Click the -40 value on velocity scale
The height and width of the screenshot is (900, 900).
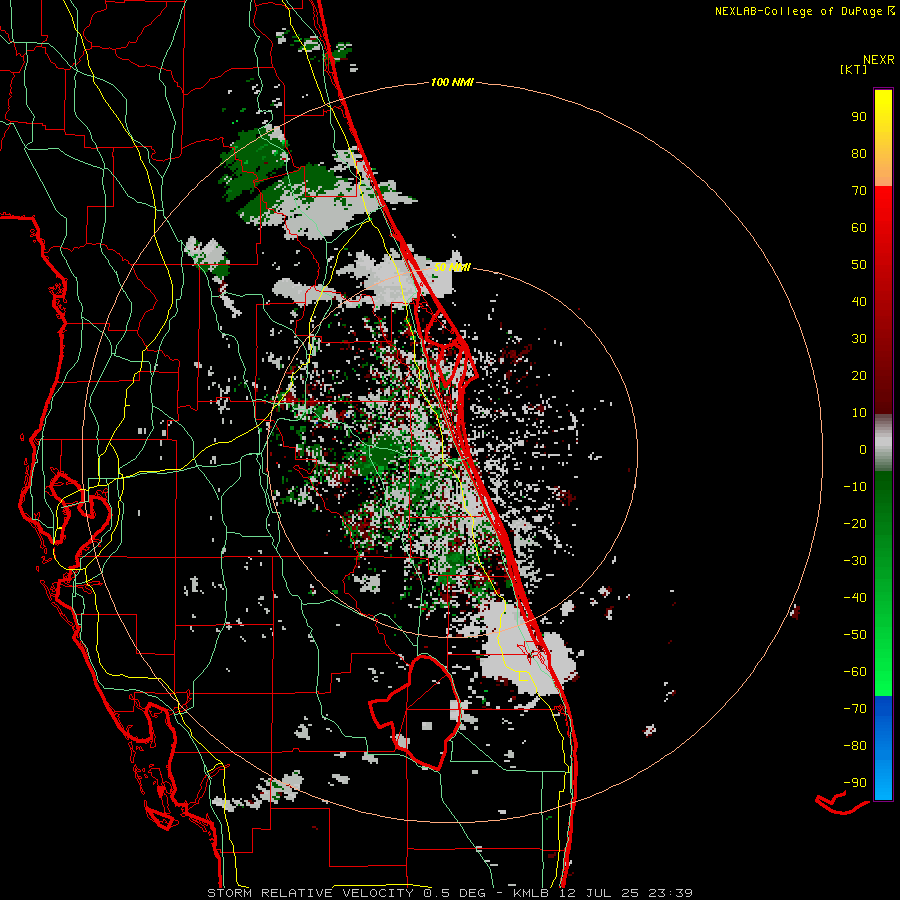pyautogui.click(x=855, y=598)
